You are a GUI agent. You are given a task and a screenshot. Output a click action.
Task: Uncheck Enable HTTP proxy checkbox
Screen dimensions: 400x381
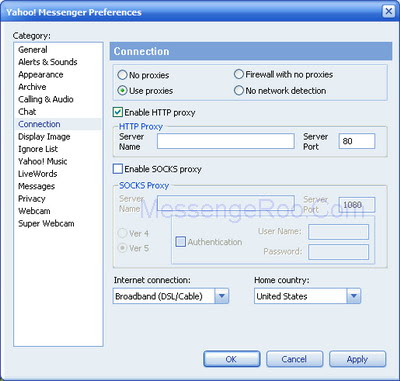[x=118, y=112]
